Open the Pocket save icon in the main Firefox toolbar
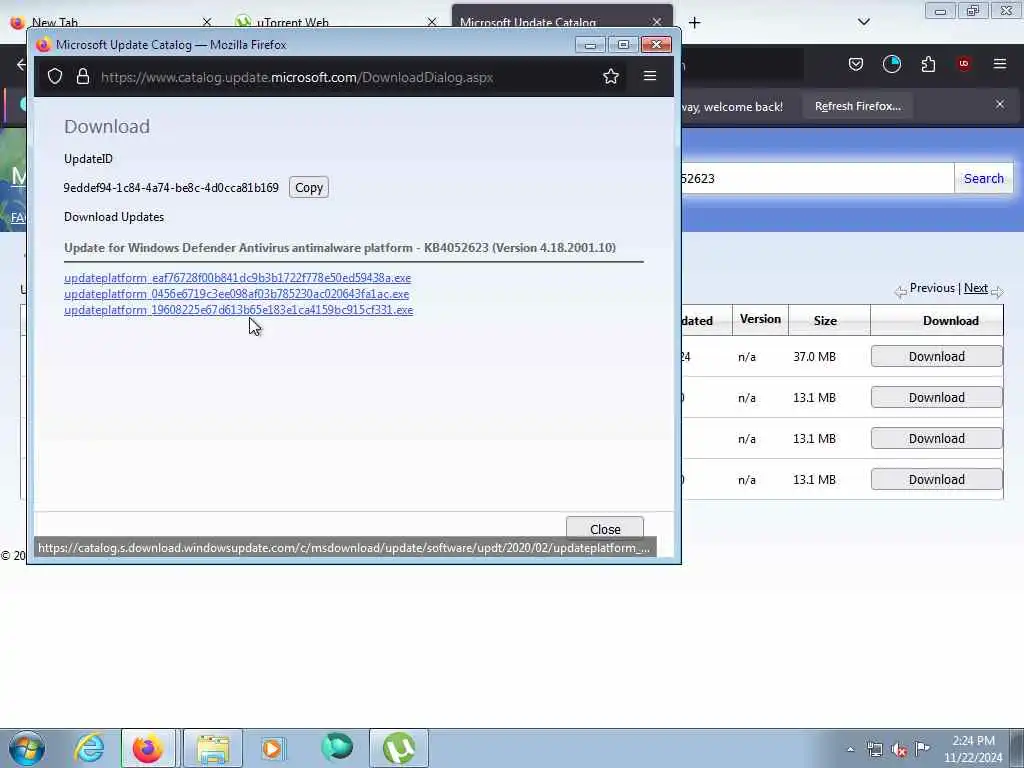Screen dimensions: 1024x768 point(856,64)
